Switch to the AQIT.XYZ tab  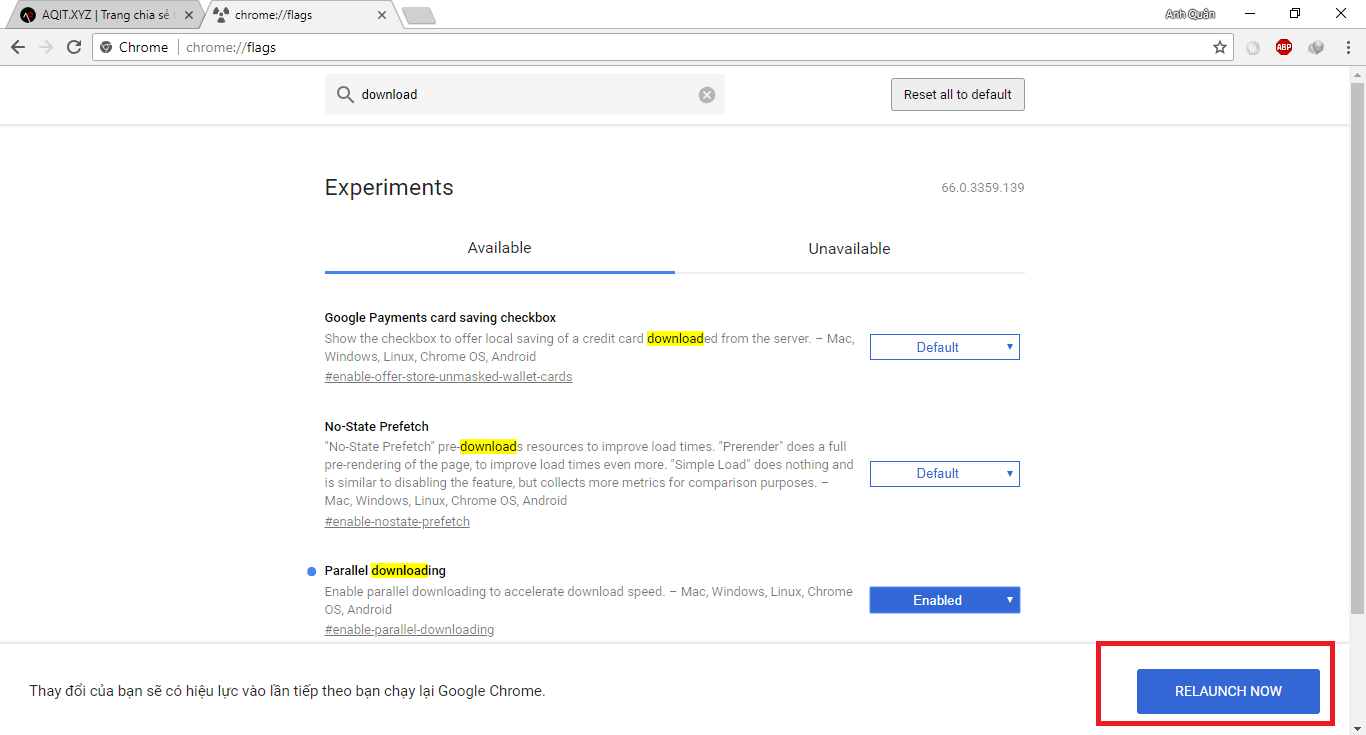(105, 15)
